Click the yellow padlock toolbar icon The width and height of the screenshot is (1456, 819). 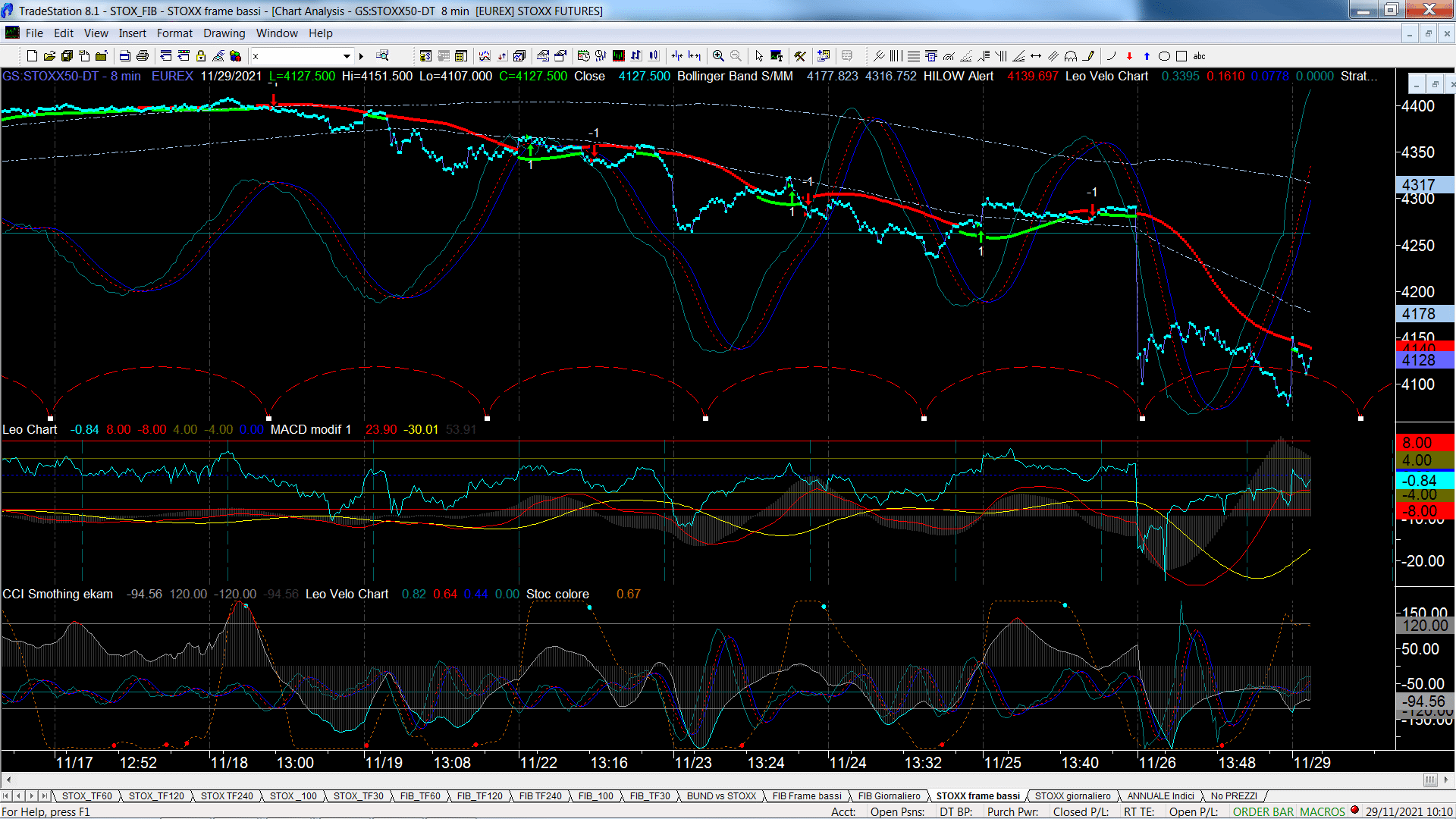coord(201,56)
